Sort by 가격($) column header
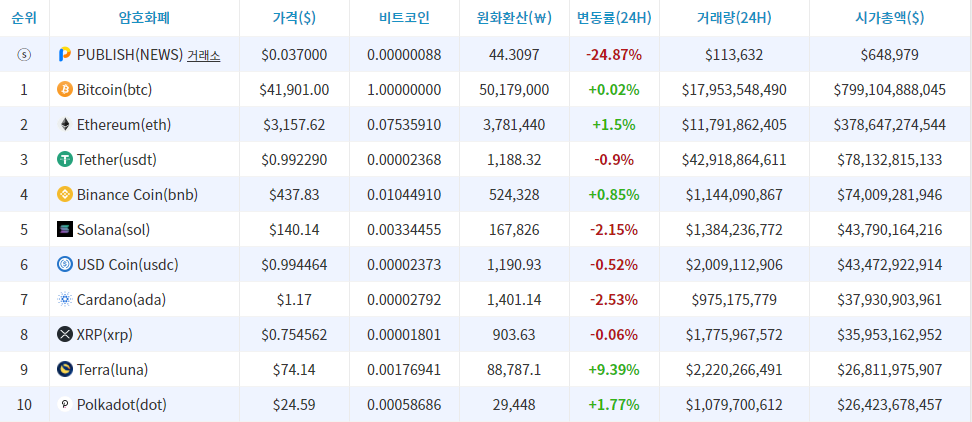 (x=294, y=18)
